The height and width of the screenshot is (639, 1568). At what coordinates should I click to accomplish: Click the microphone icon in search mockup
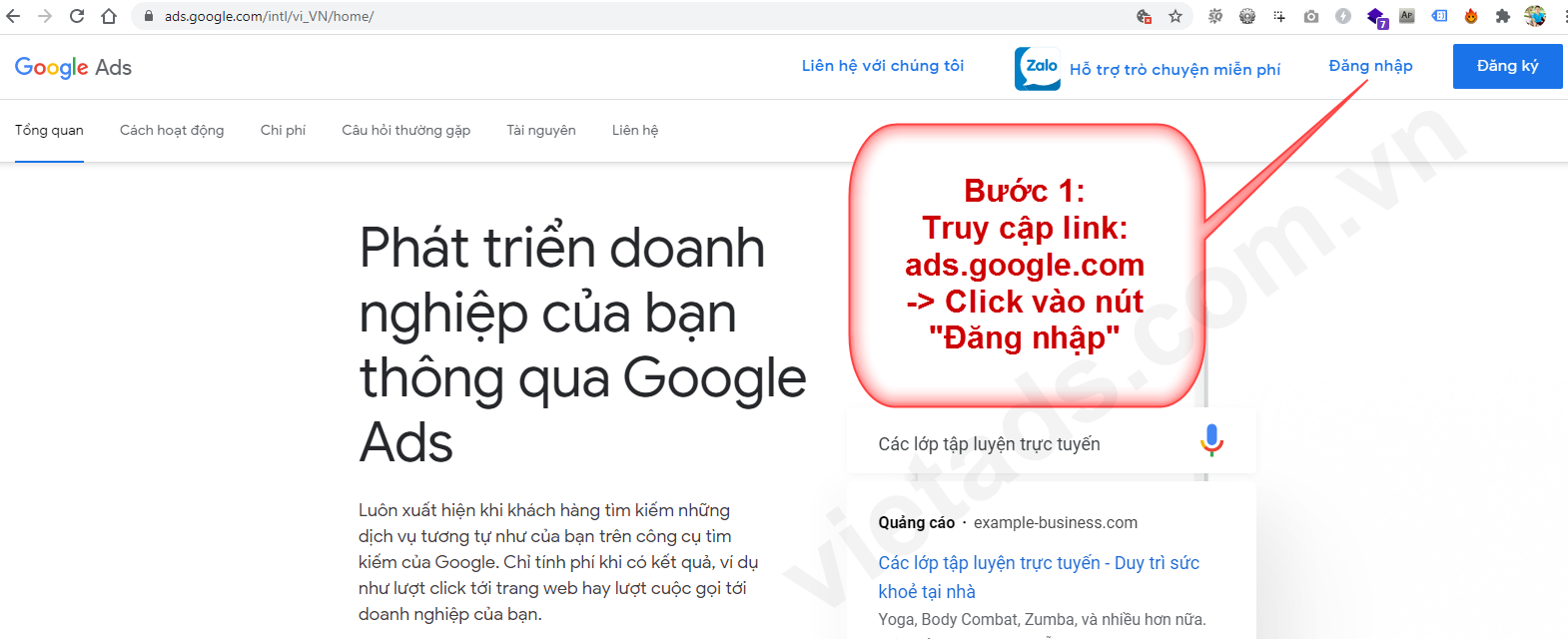(x=1211, y=440)
